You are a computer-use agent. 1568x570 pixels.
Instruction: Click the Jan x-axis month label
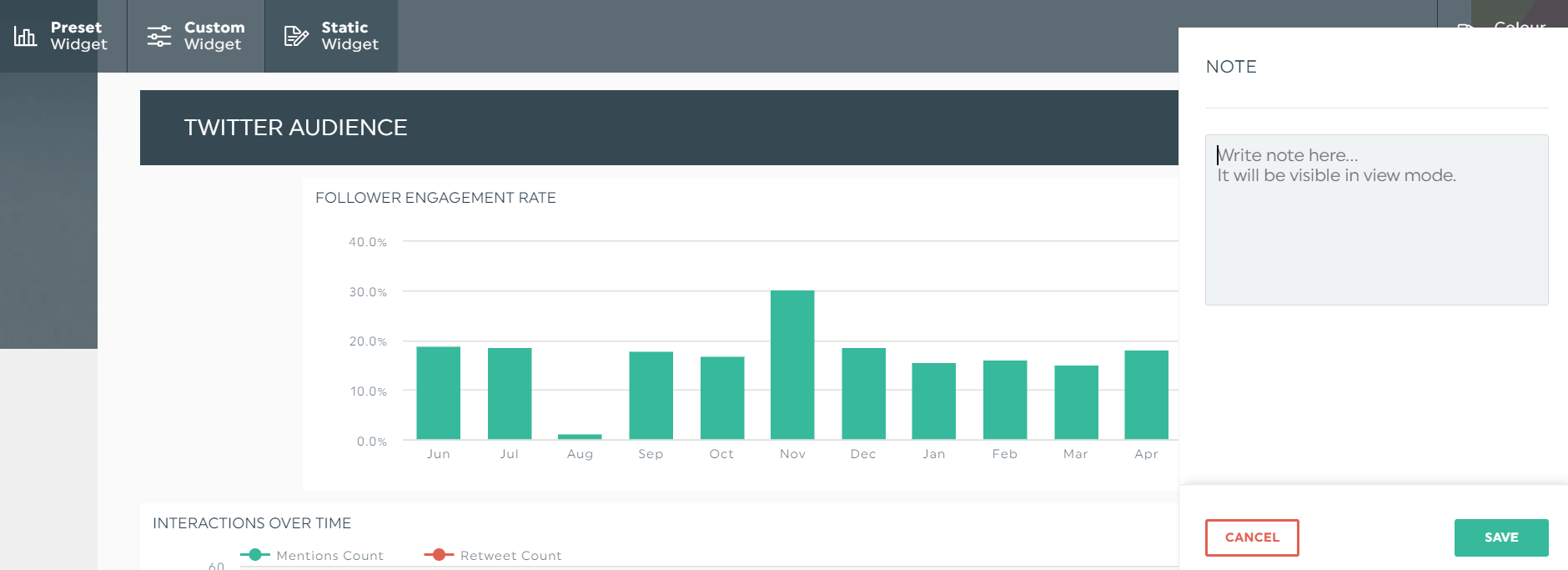pos(934,454)
